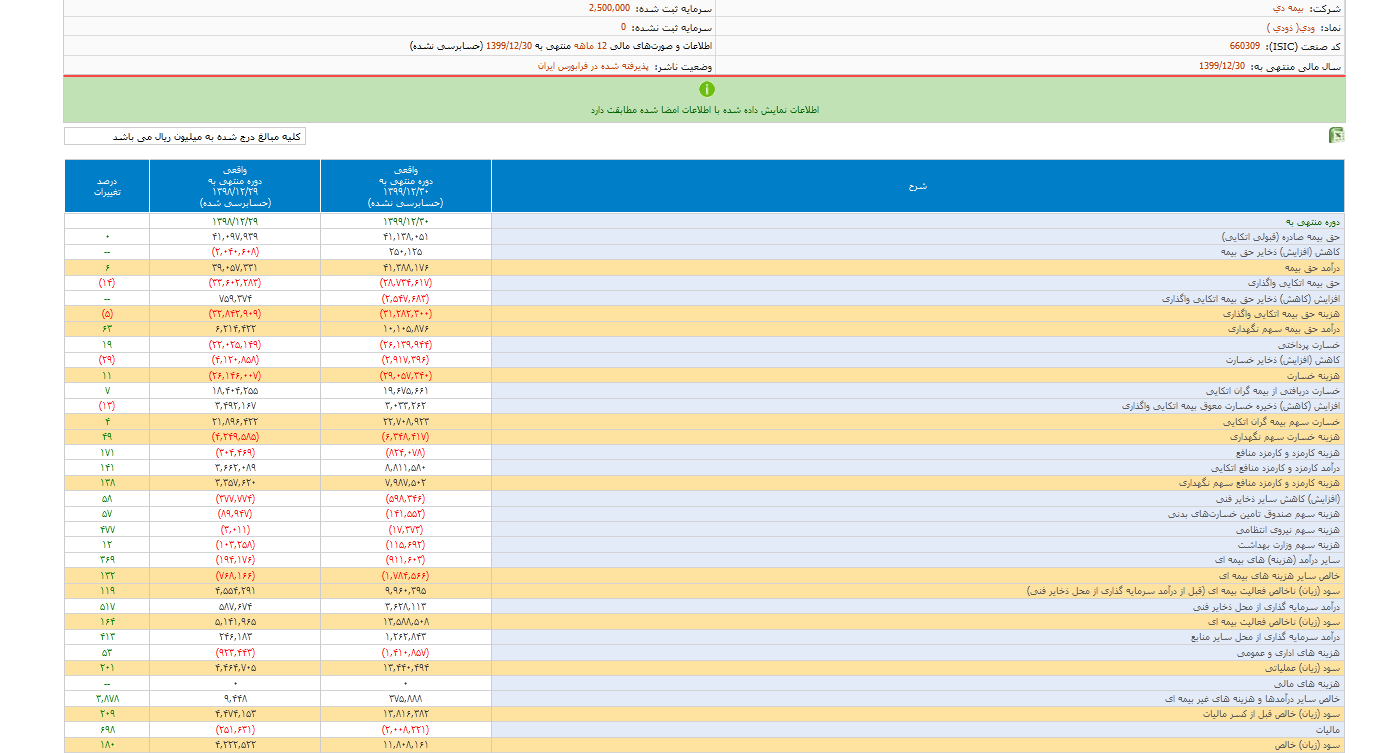The image size is (1381, 753).
Task: Select the مالیات row label
Action: pos(1328,729)
